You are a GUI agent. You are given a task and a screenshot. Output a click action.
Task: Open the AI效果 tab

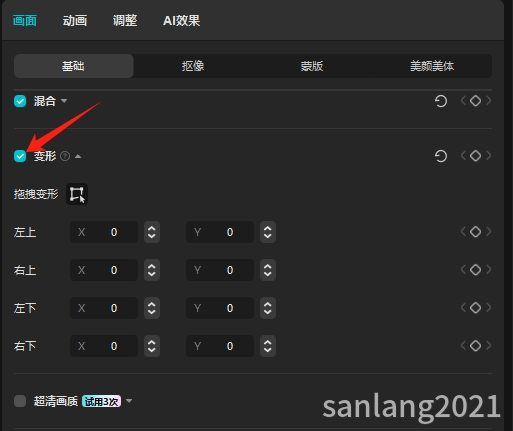point(182,21)
